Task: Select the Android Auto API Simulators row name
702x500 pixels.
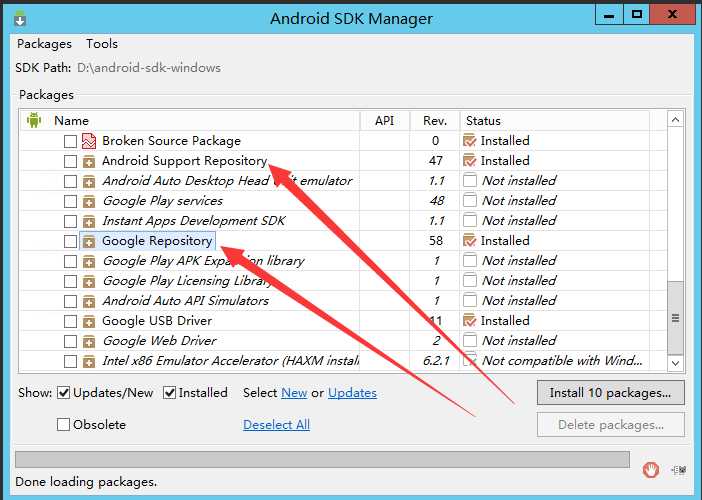Action: (x=185, y=301)
